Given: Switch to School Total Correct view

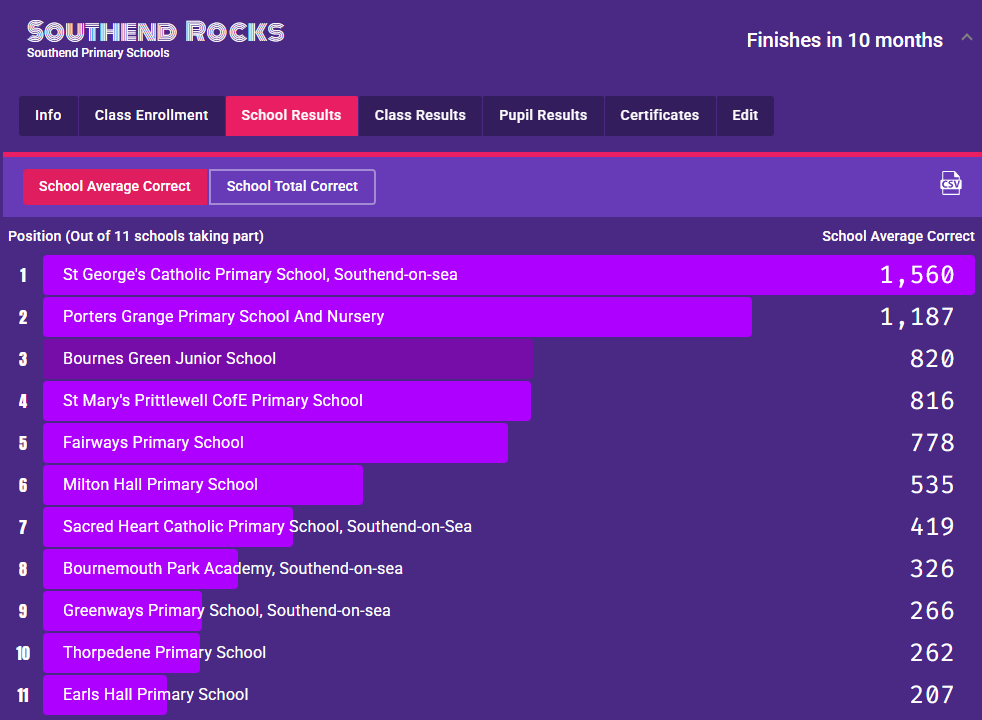Looking at the screenshot, I should [x=292, y=187].
